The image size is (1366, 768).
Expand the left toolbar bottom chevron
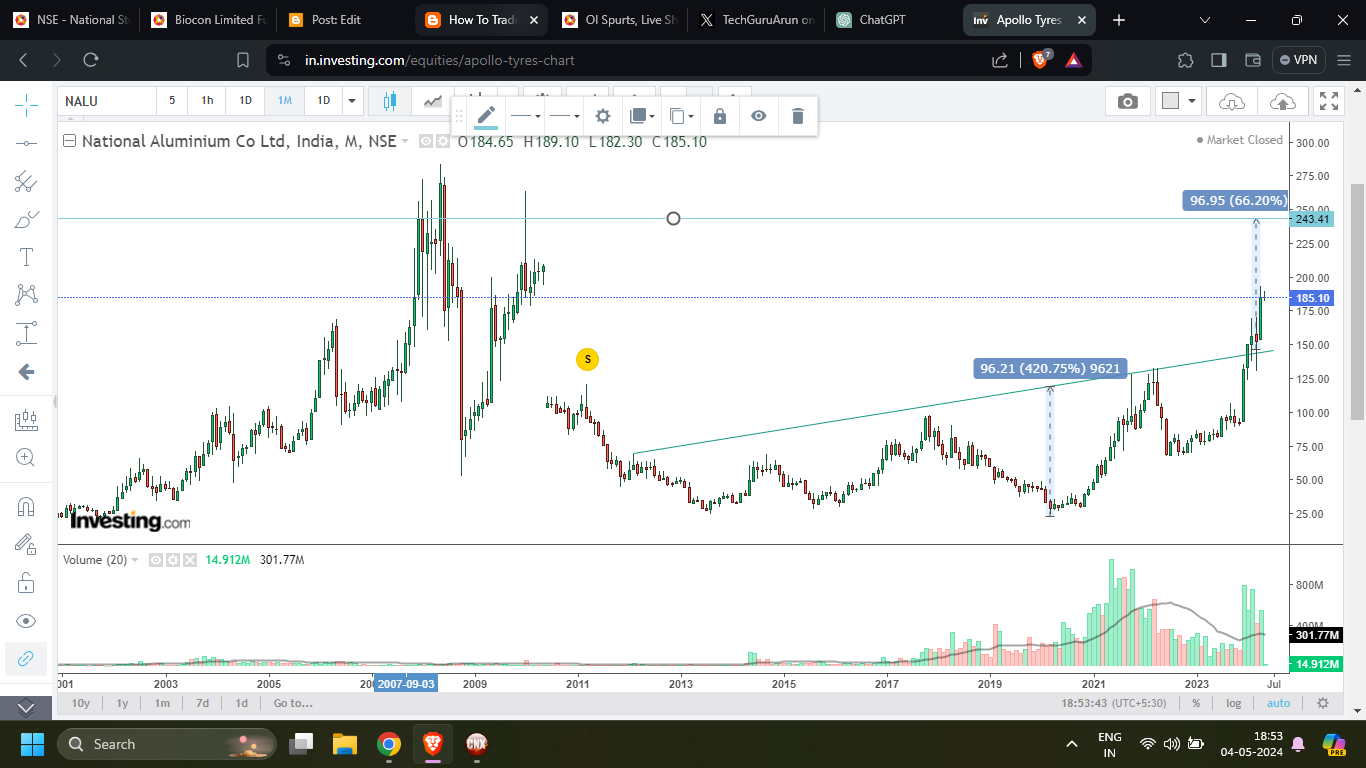click(x=26, y=707)
